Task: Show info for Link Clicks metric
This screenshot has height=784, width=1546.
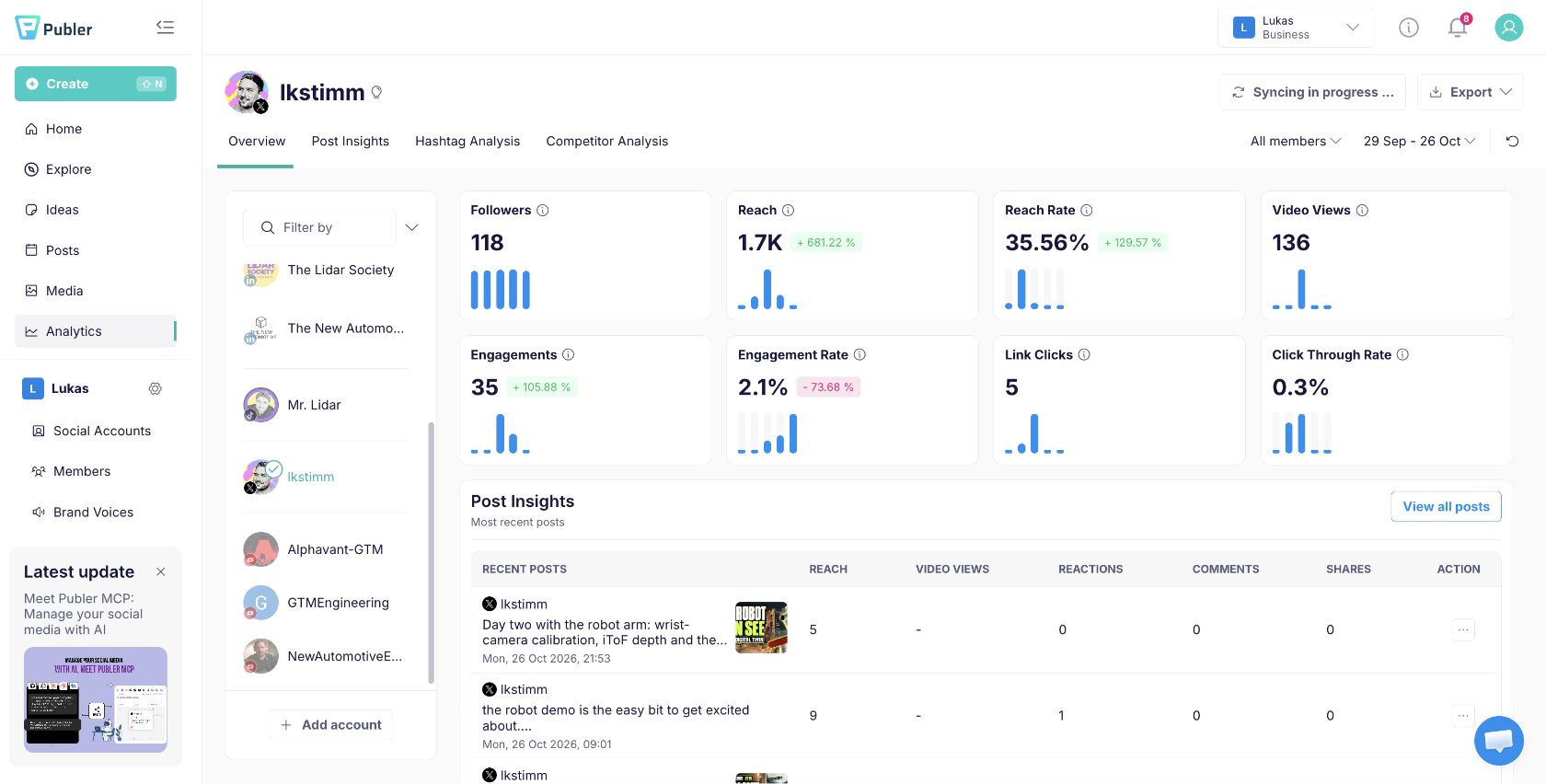Action: (1084, 354)
